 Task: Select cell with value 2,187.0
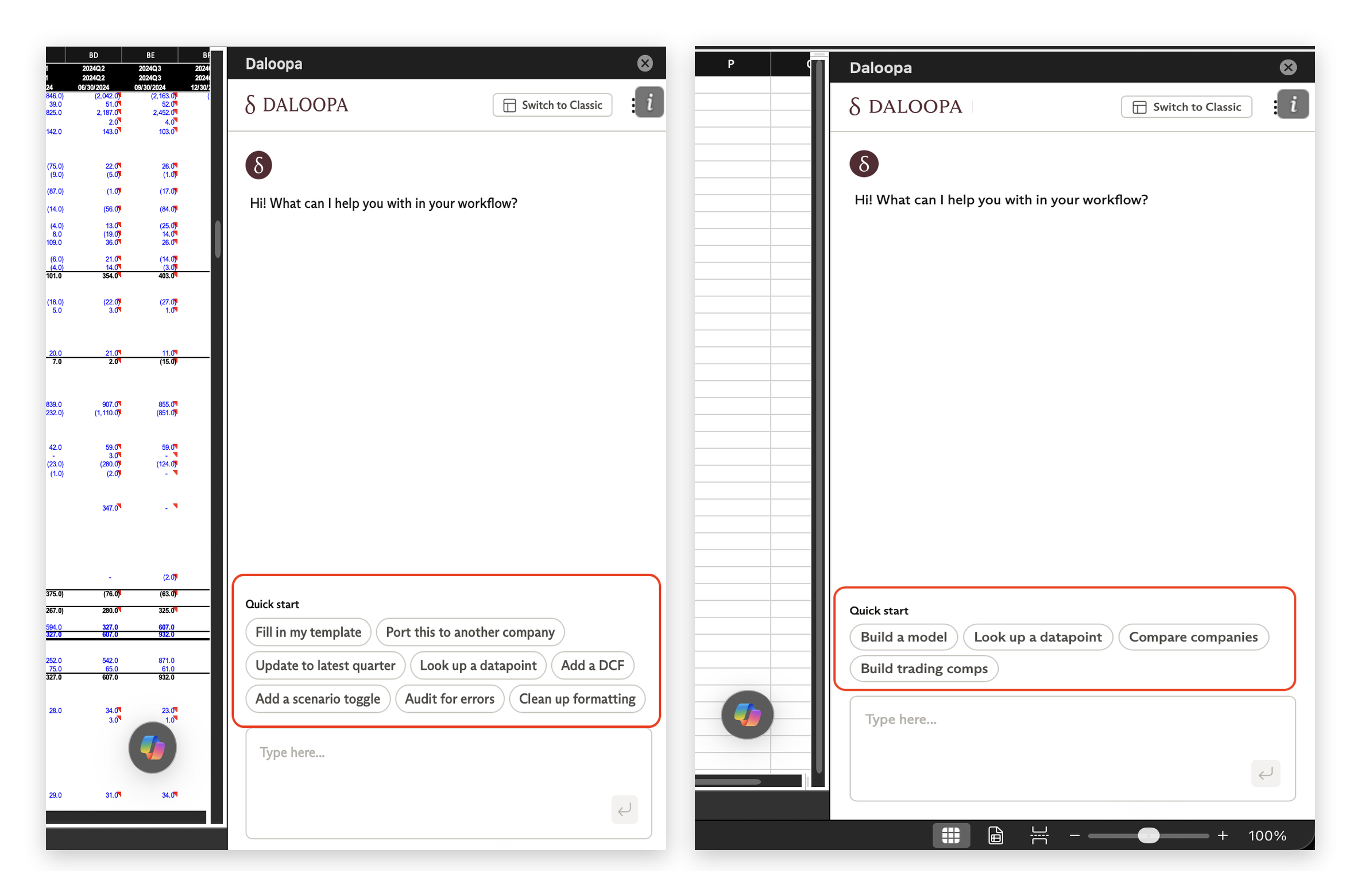[108, 113]
